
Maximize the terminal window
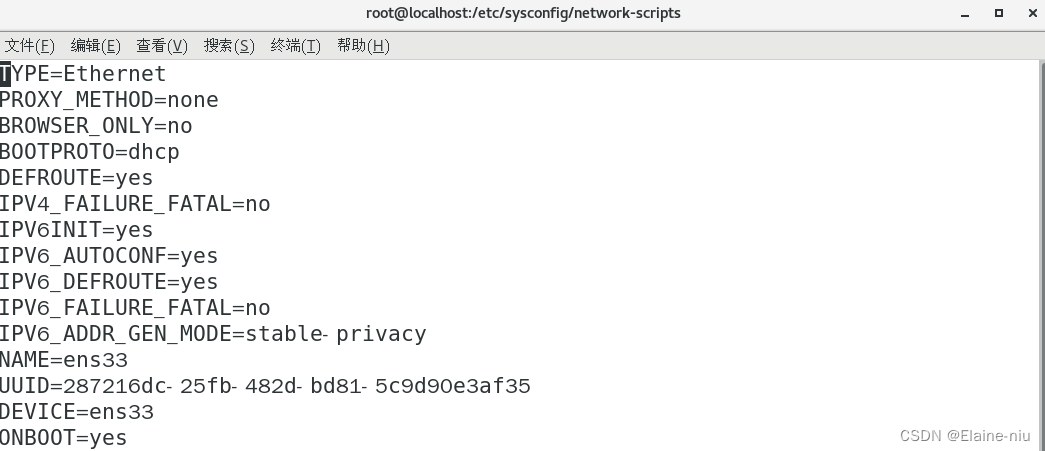click(x=998, y=14)
